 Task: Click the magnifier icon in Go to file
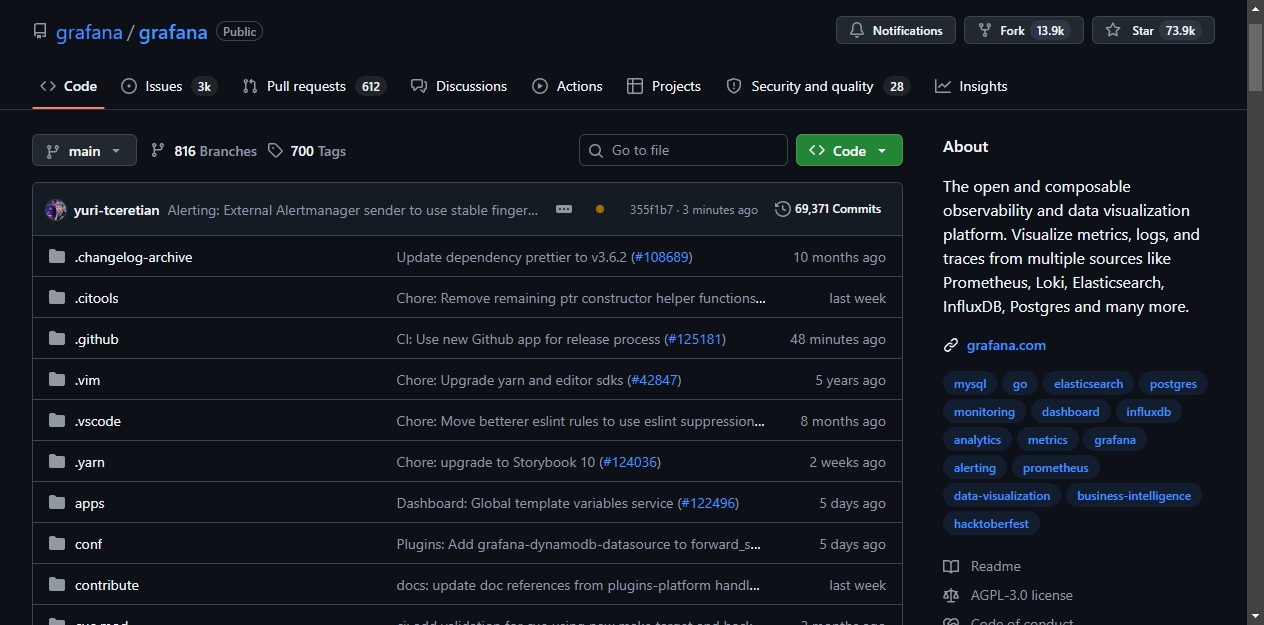click(596, 151)
